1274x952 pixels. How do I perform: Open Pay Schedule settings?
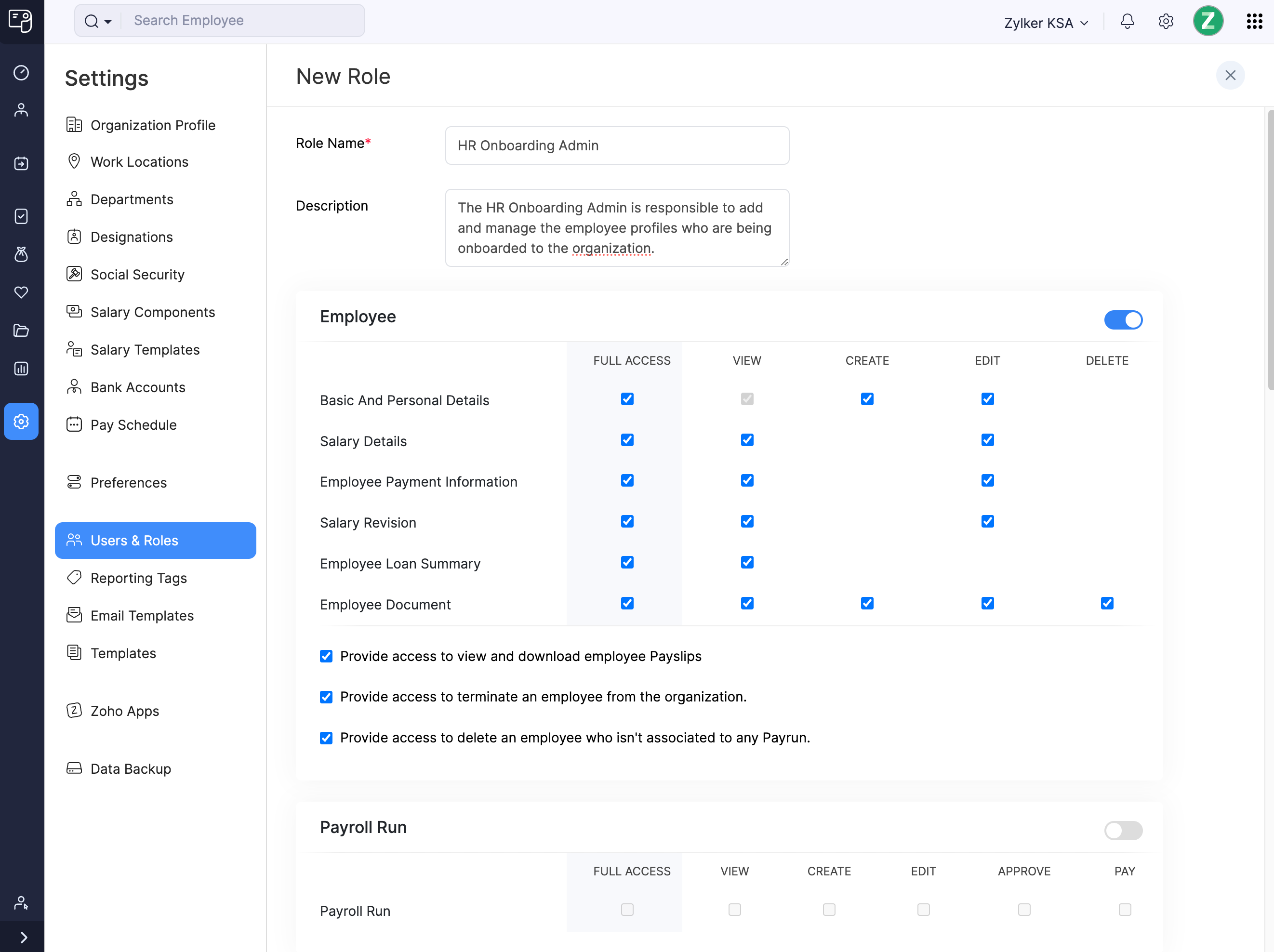point(133,424)
